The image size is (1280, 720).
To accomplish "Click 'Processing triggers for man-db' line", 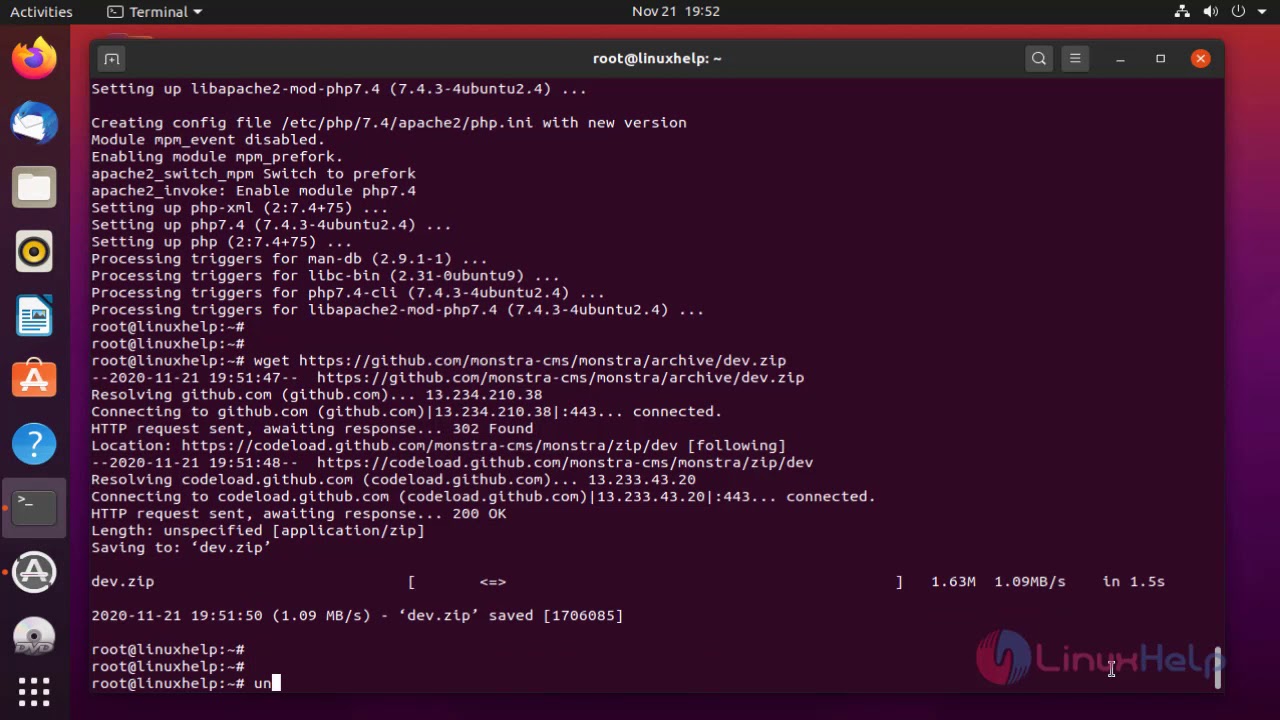I will [289, 259].
